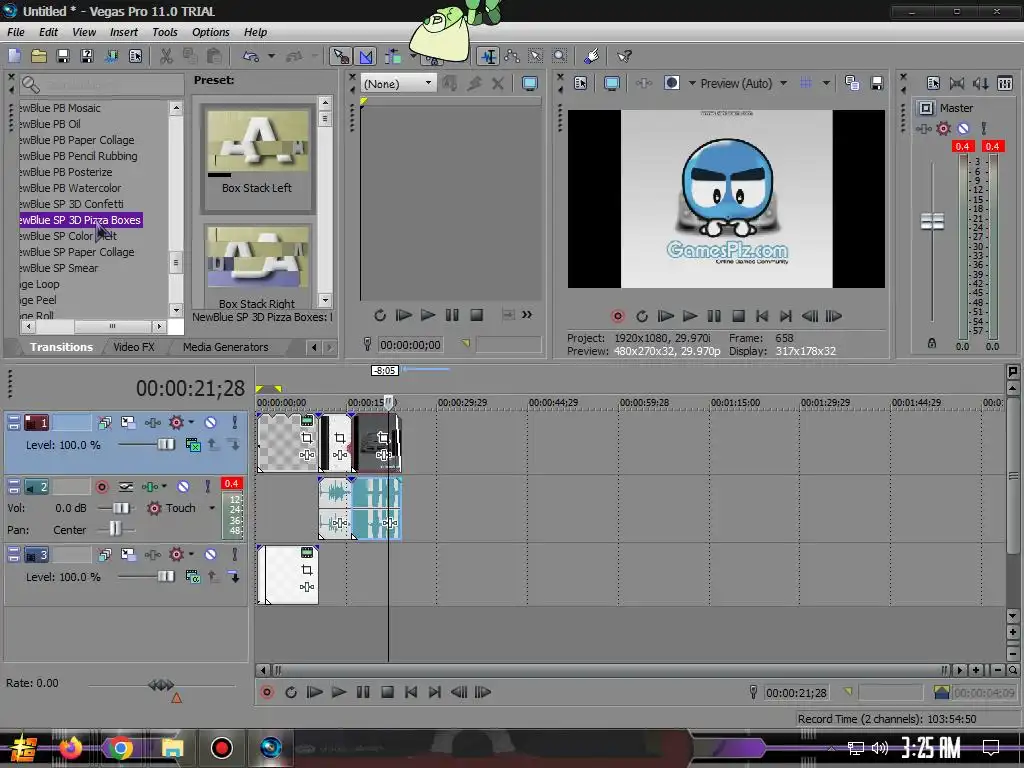Open Video FX on the preview window
1024x768 pixels.
pyautogui.click(x=644, y=83)
